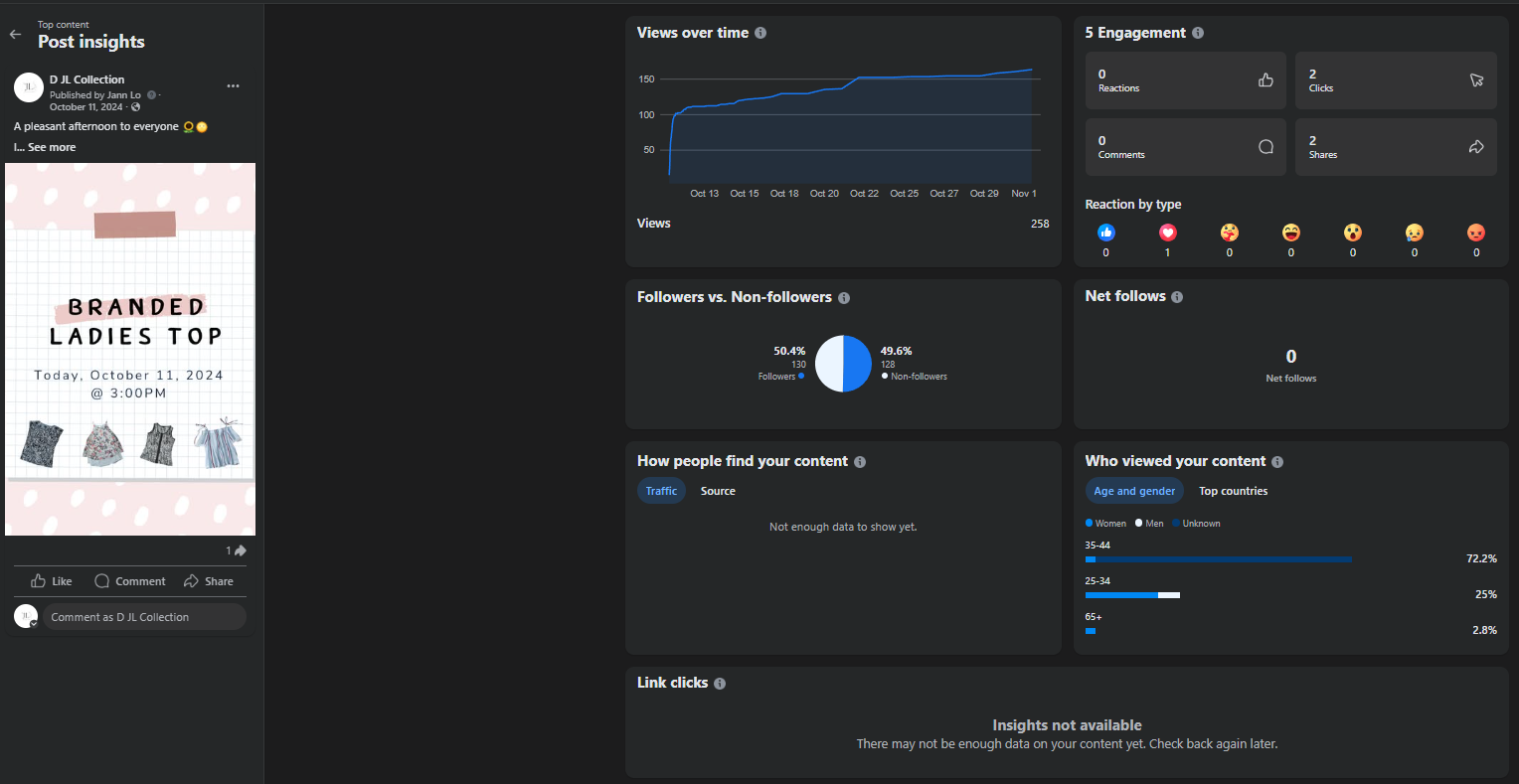
Task: Switch to the Top countries tab
Action: coord(1233,491)
